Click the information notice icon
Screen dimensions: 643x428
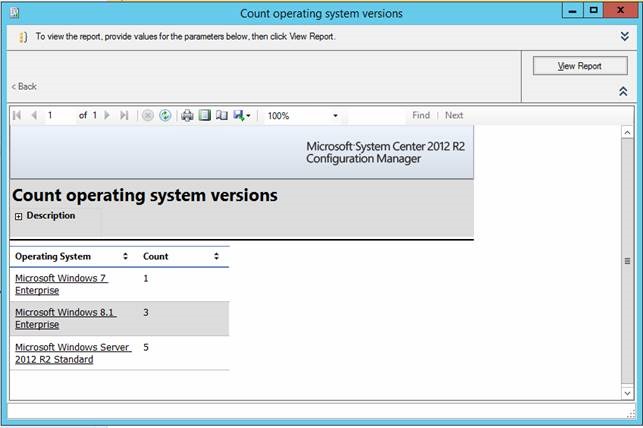23,37
